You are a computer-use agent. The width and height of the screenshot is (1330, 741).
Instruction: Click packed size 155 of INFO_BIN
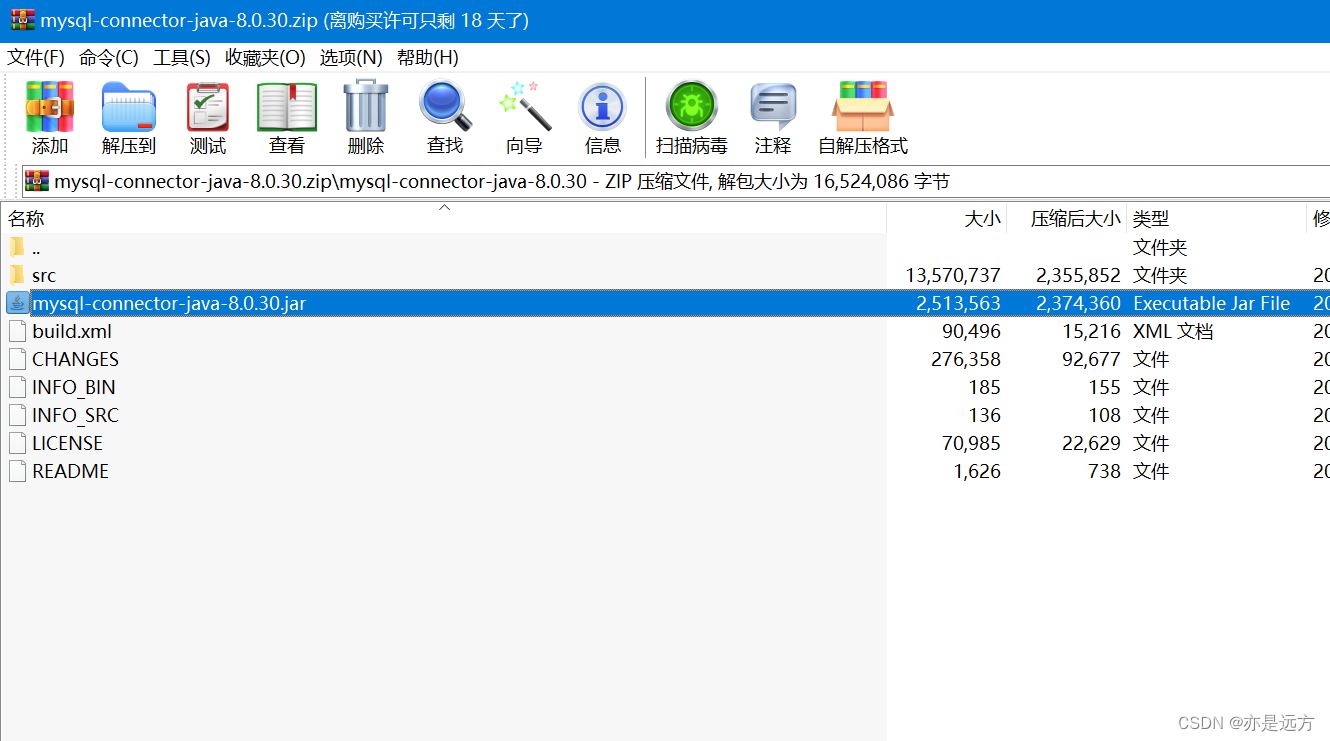coord(1105,387)
